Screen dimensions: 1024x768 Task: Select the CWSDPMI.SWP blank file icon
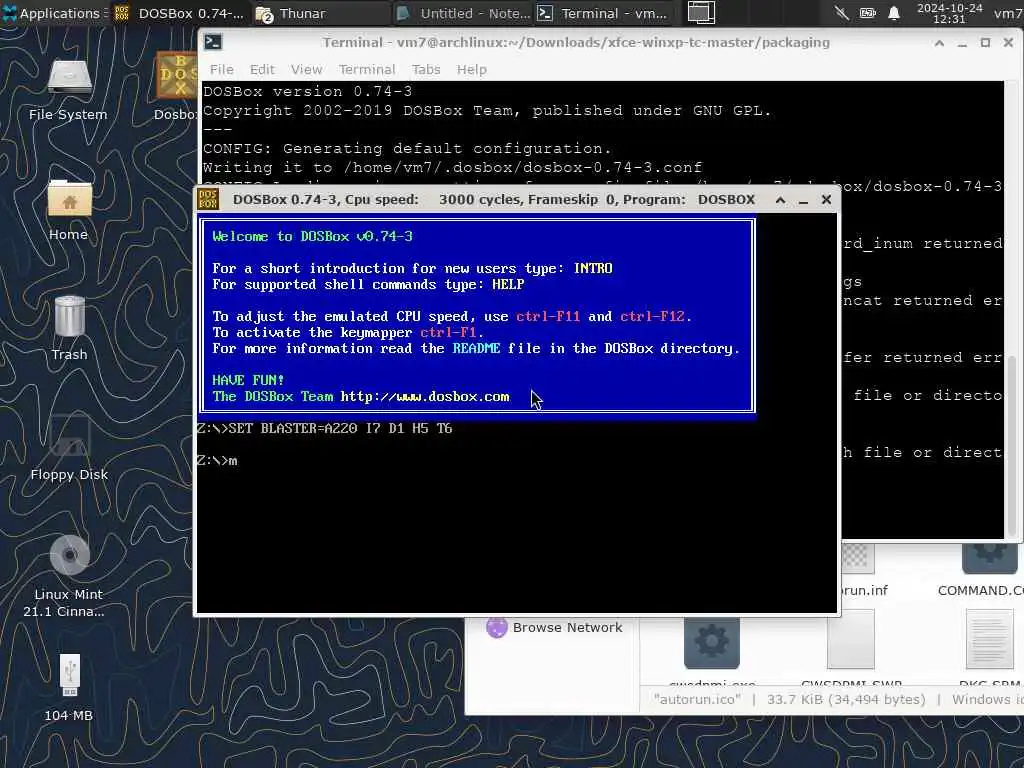[851, 640]
